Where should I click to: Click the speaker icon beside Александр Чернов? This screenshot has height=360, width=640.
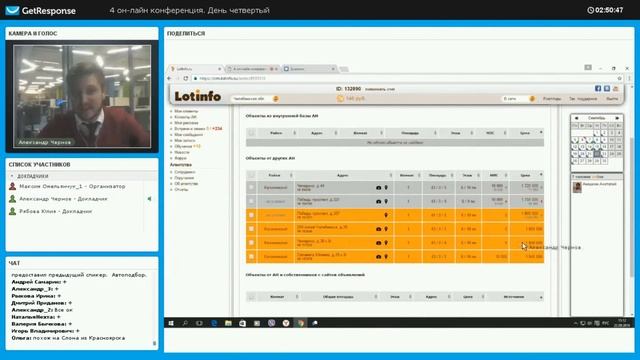149,199
